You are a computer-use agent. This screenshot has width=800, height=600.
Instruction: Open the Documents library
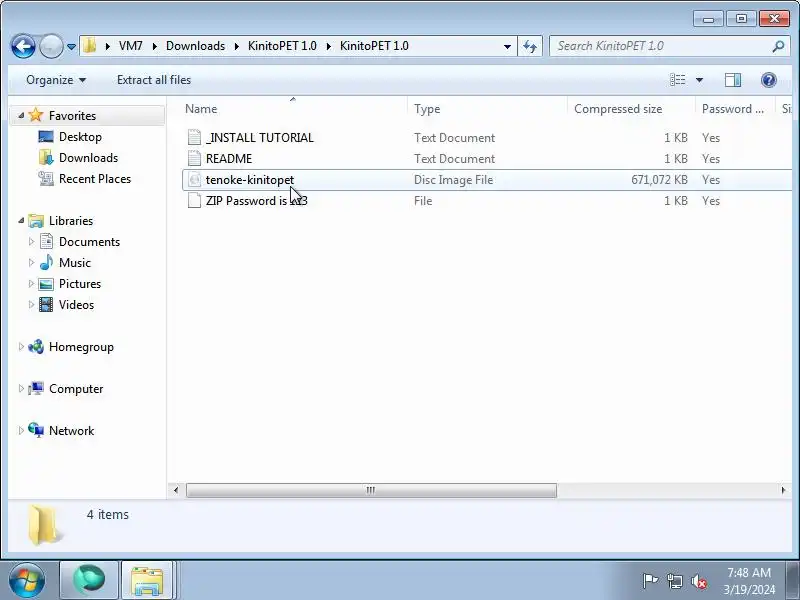[x=89, y=242]
